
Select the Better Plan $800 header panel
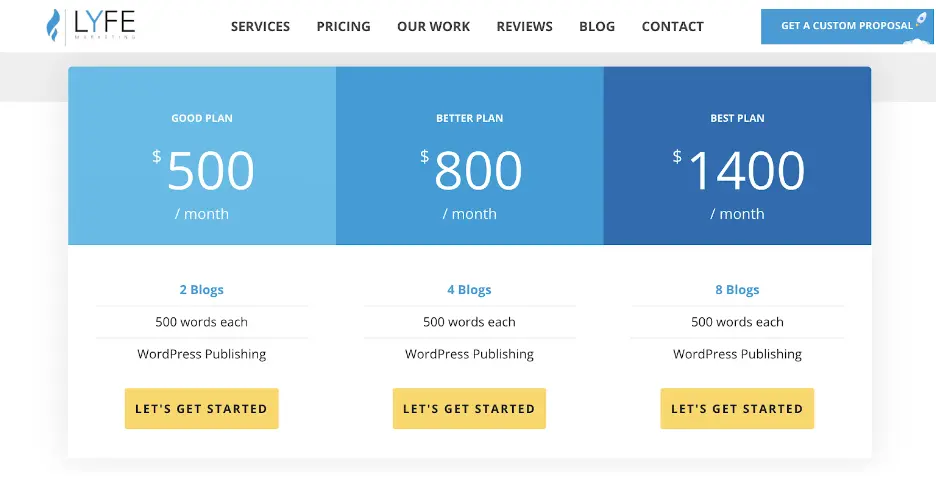click(469, 157)
